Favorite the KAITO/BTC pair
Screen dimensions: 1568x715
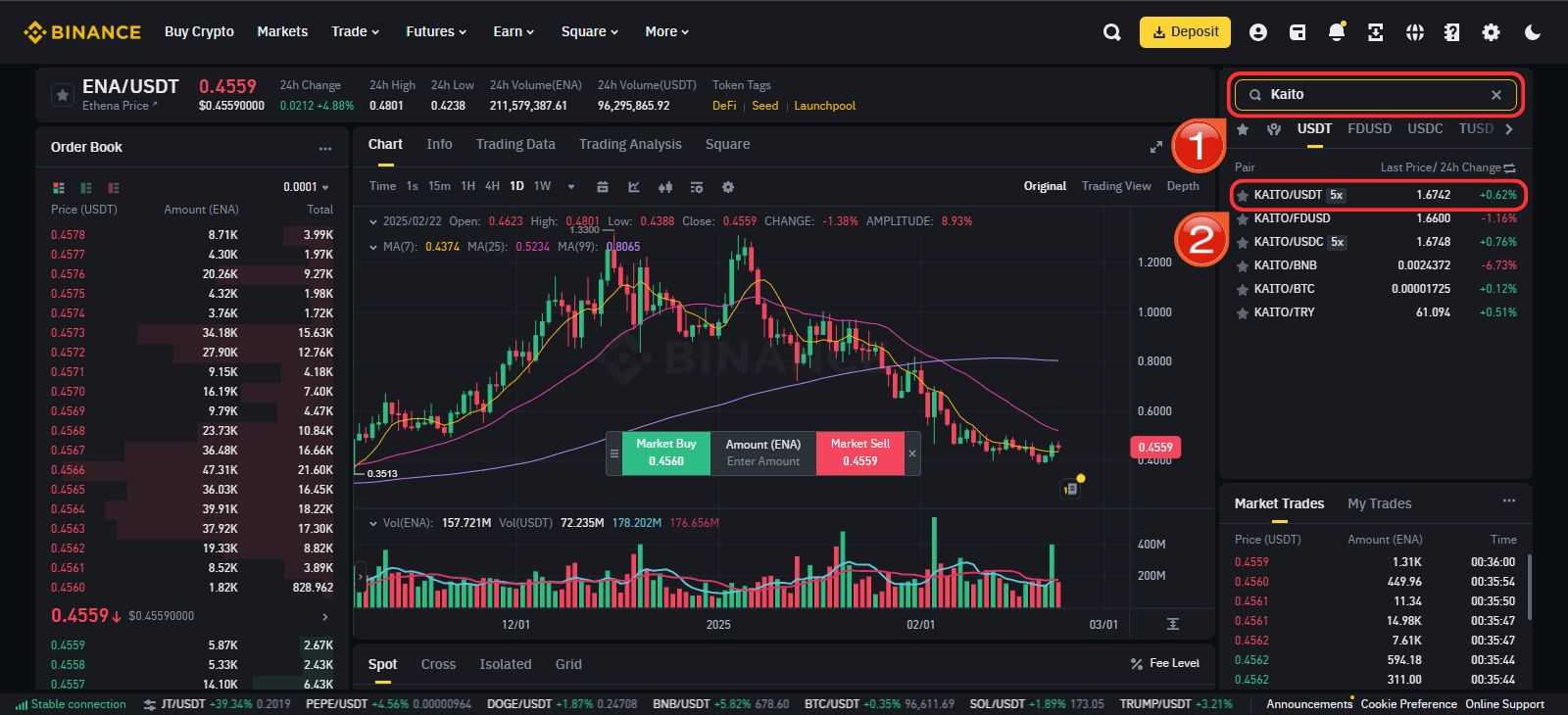[1242, 290]
